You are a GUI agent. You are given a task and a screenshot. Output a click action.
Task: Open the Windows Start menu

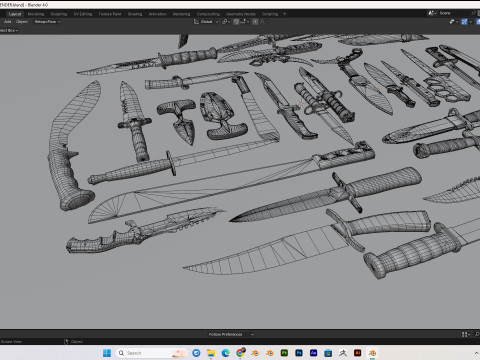tap(107, 353)
